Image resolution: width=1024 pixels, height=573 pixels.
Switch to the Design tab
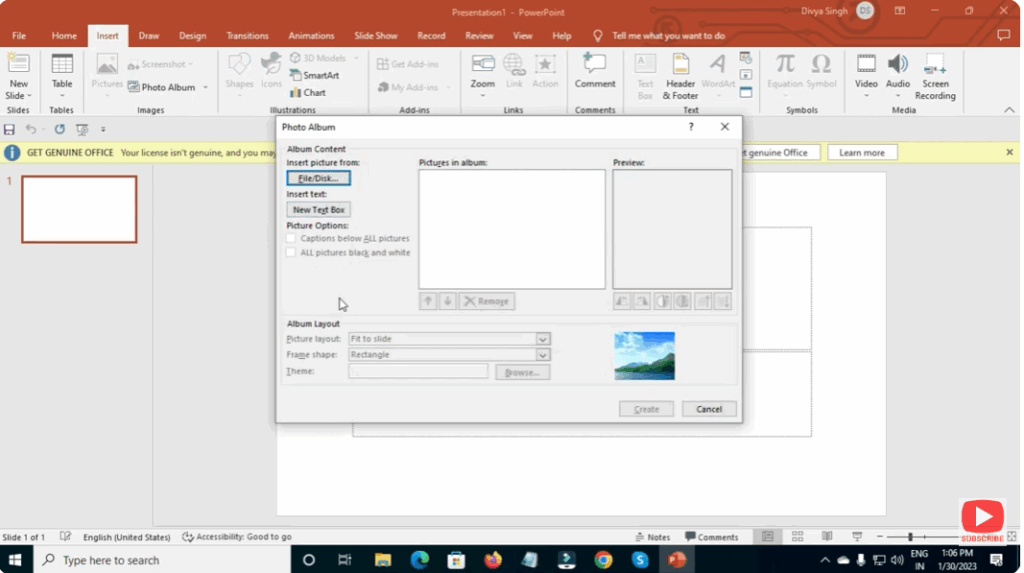(193, 36)
